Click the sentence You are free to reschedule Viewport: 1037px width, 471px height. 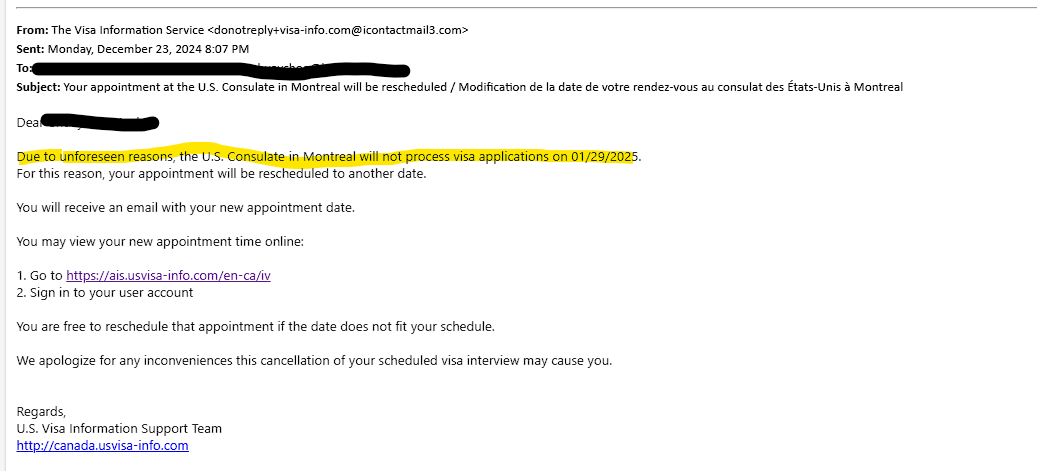255,326
